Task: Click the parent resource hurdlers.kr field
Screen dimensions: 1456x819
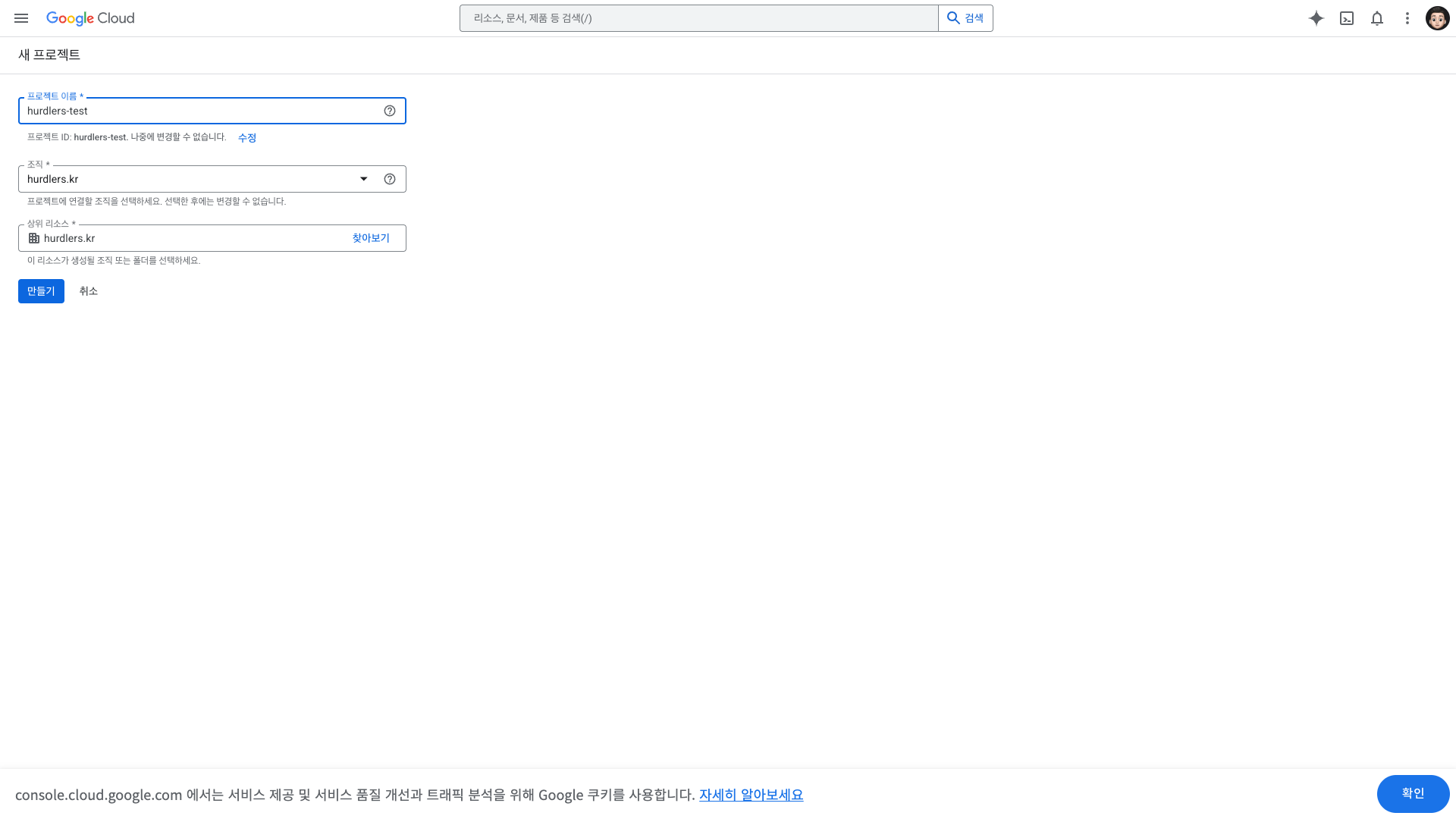Action: [212, 238]
